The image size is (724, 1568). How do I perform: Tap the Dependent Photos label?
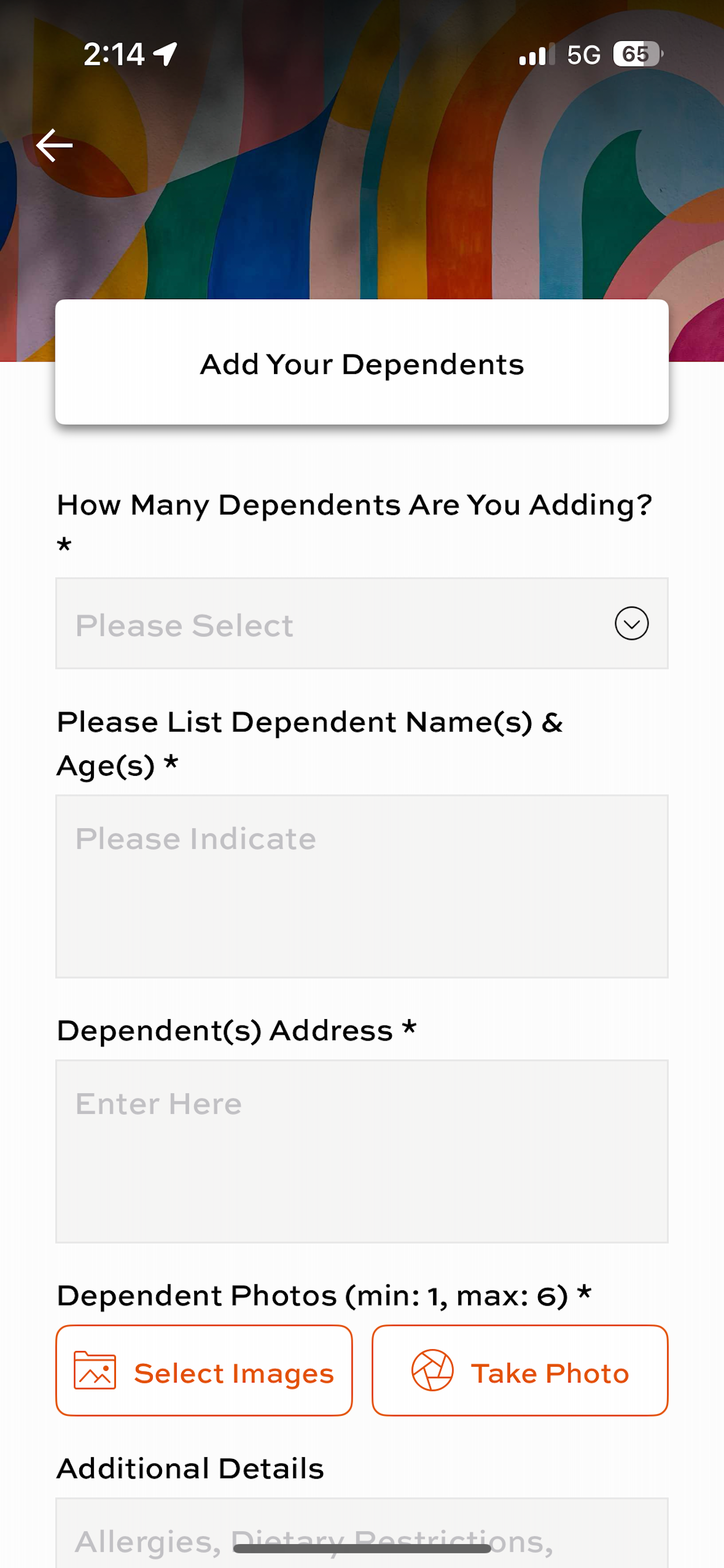(324, 1296)
